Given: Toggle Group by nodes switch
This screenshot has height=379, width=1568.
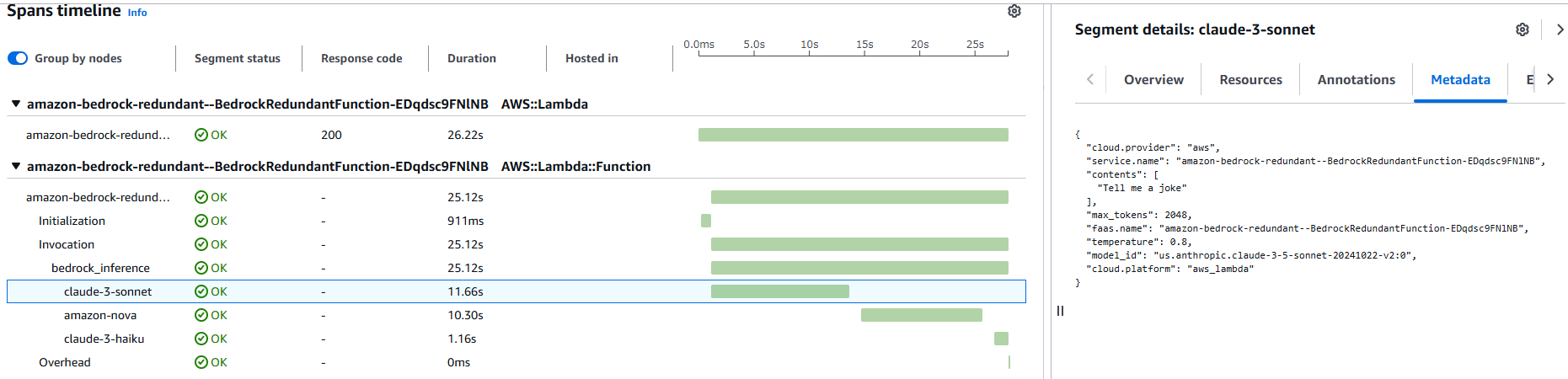Looking at the screenshot, I should [x=18, y=58].
